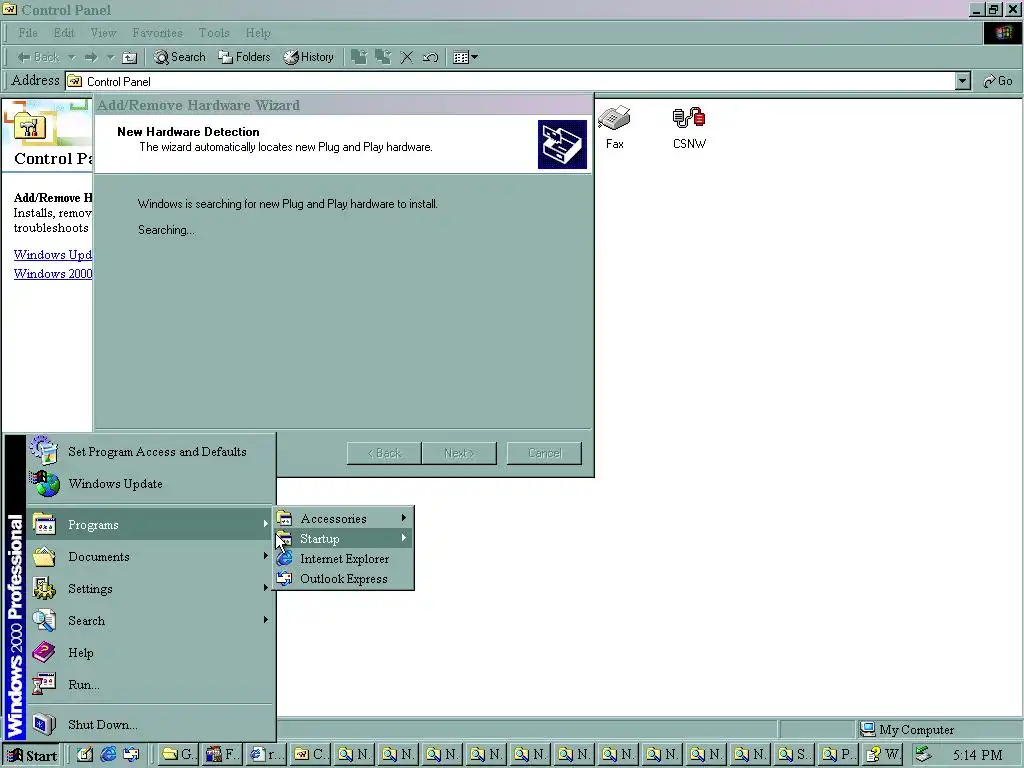Switch to the 'C..' Control Panel taskbar button
The height and width of the screenshot is (768, 1024).
tap(310, 755)
